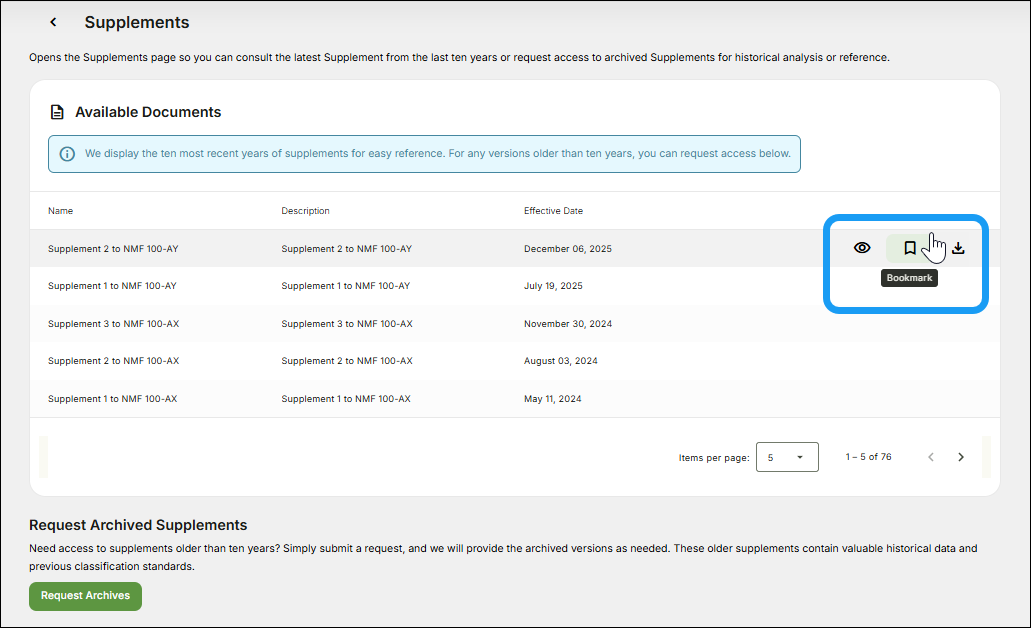The image size is (1031, 628).
Task: Download Supplement 2 to NMF 100-AY
Action: 958,248
